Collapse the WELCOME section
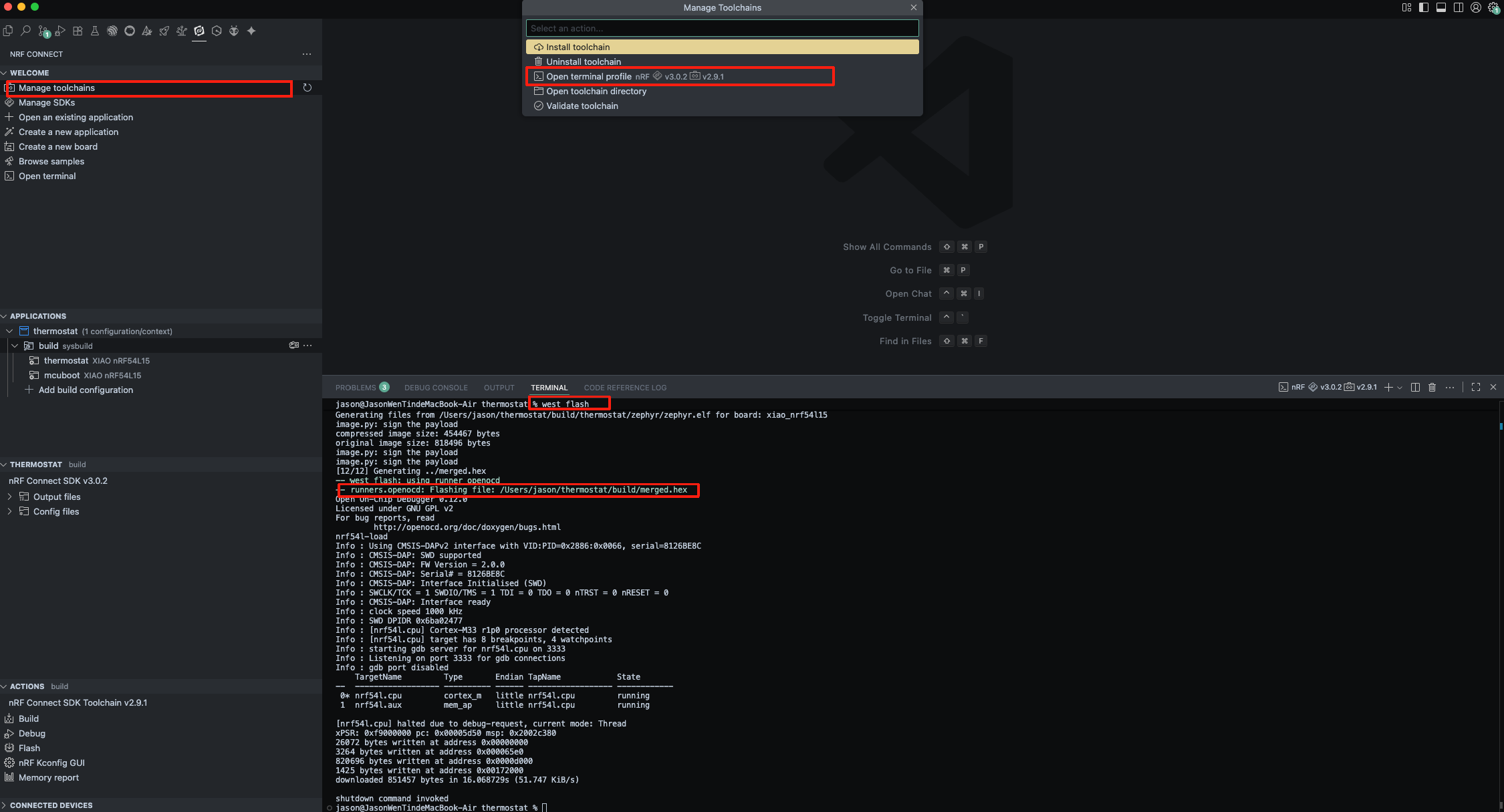Viewport: 1504px width, 812px height. [4, 73]
